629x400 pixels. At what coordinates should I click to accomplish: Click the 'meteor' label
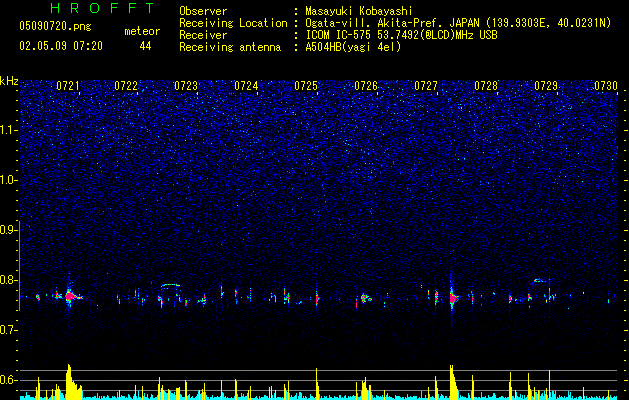(x=142, y=31)
